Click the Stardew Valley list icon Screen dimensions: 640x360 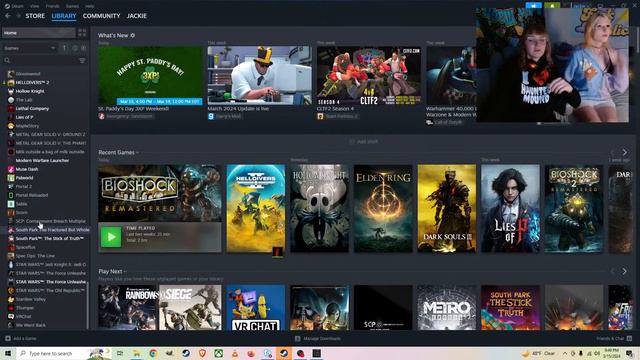(11, 299)
